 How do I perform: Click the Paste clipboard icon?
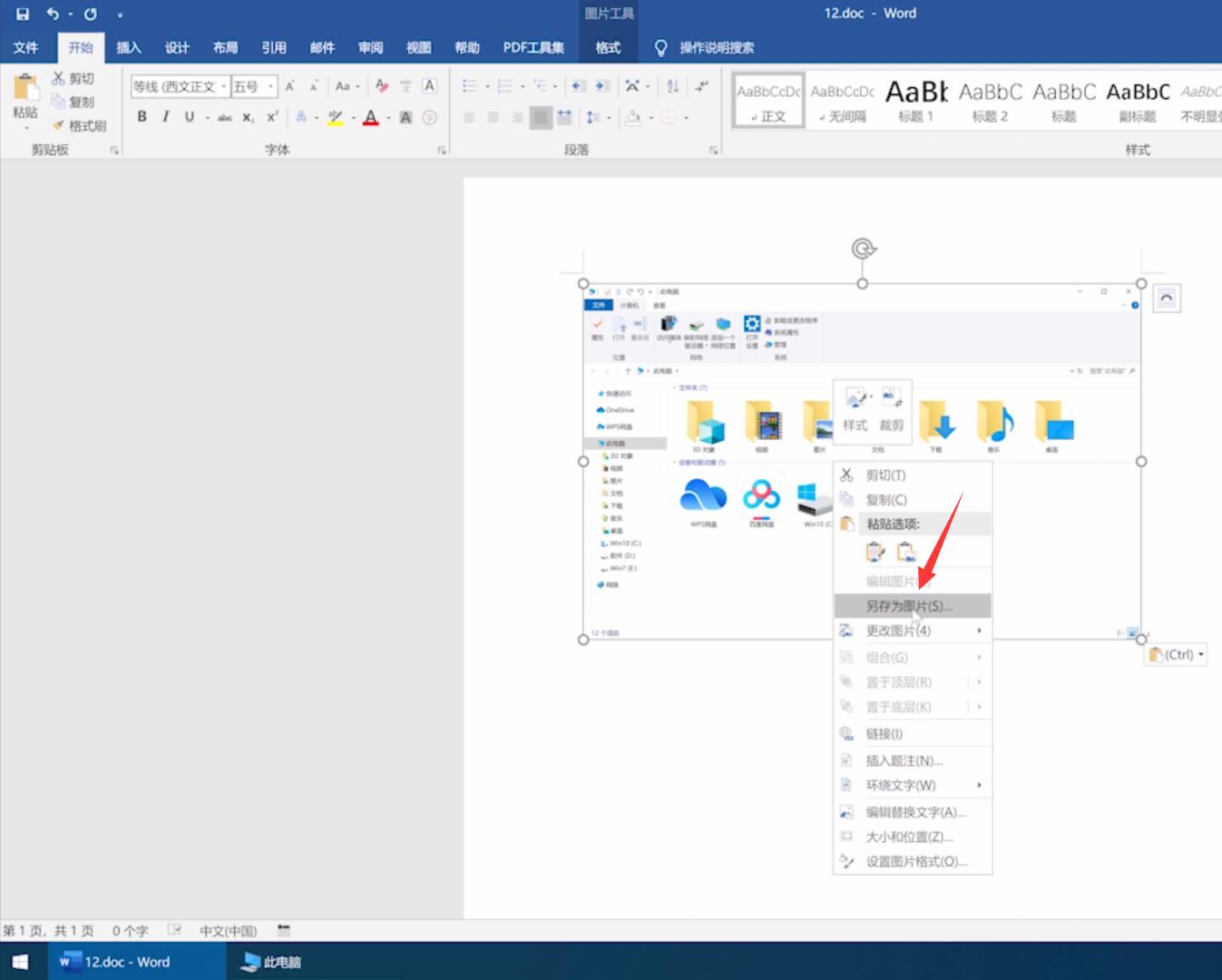[25, 87]
